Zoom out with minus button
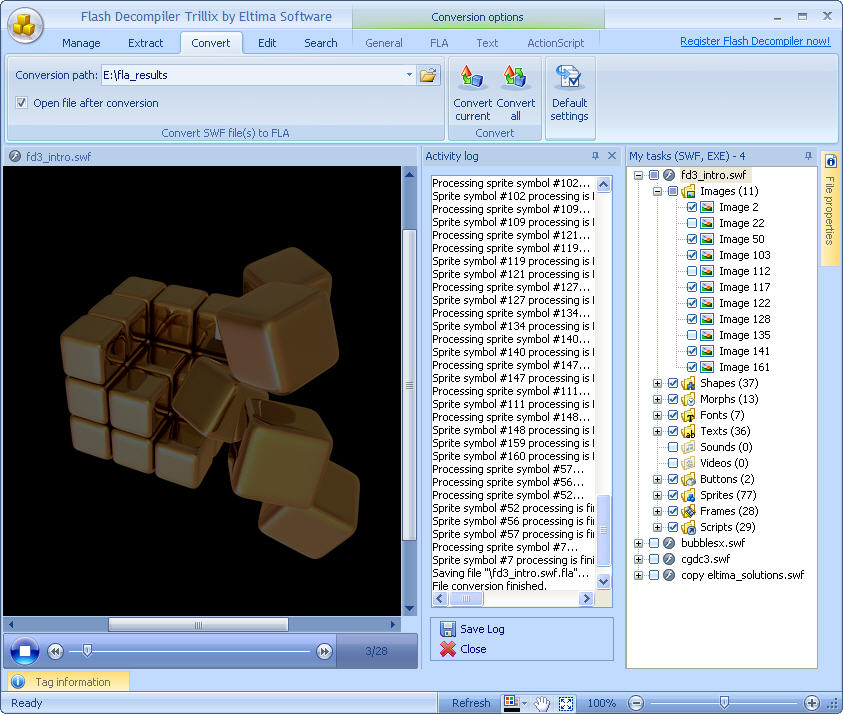This screenshot has width=843, height=714. pos(636,703)
